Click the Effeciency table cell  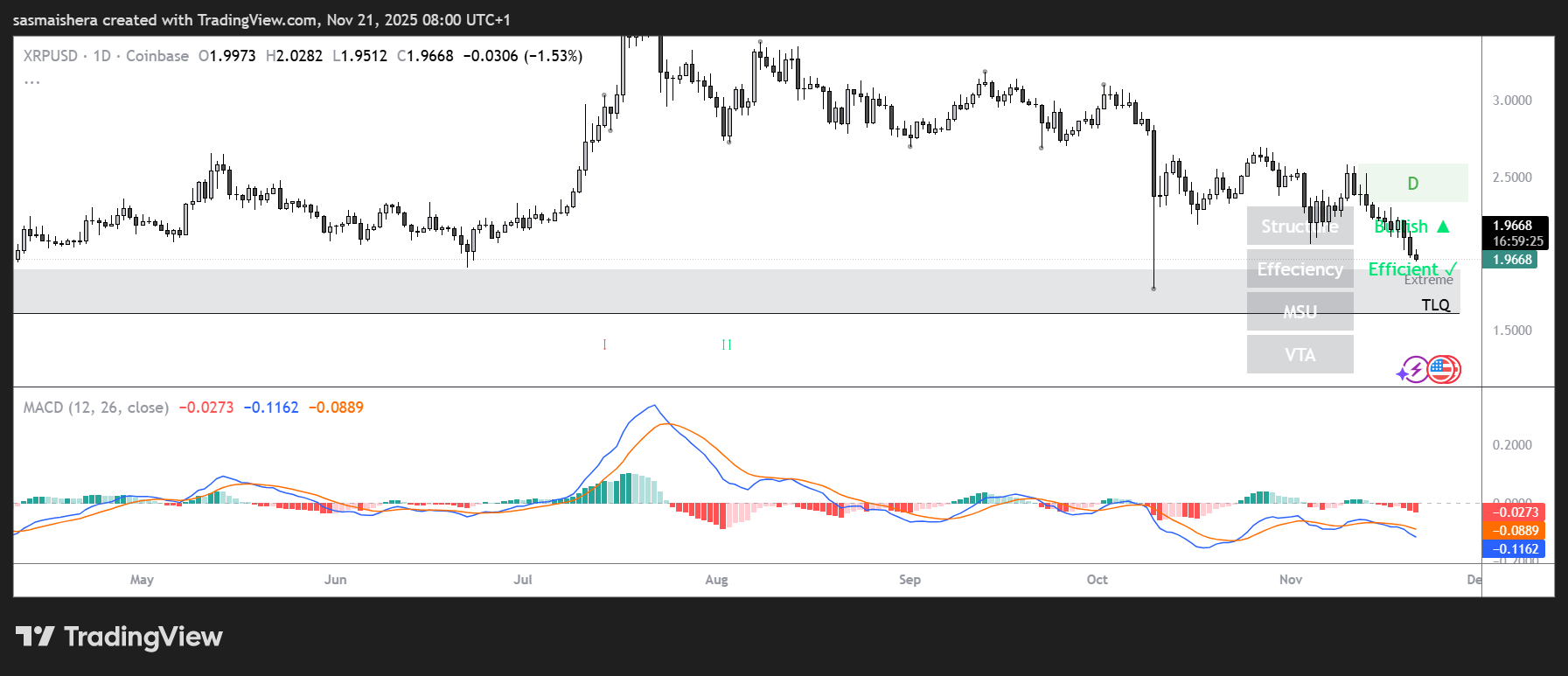click(x=1300, y=268)
